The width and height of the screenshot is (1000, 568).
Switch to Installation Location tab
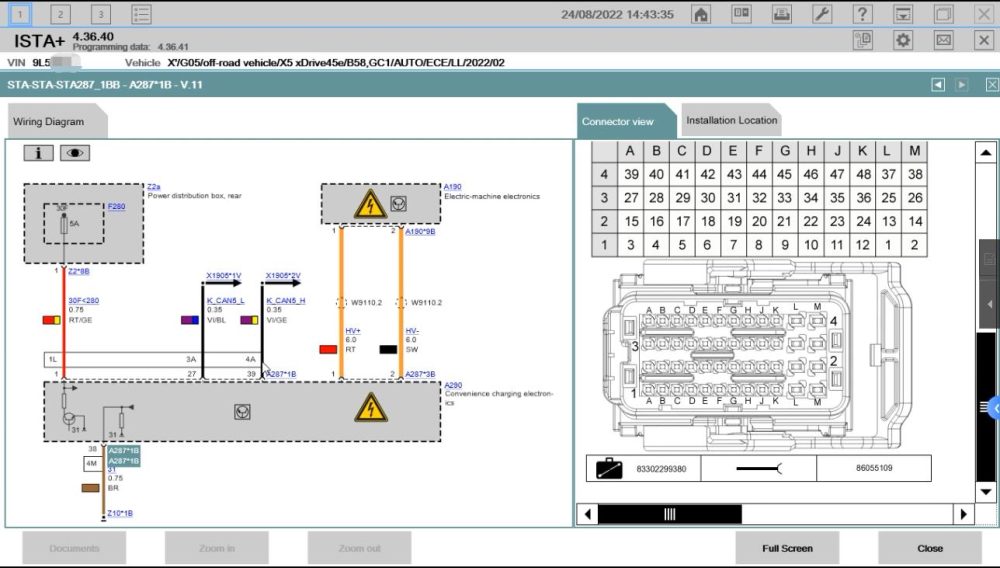click(x=732, y=120)
